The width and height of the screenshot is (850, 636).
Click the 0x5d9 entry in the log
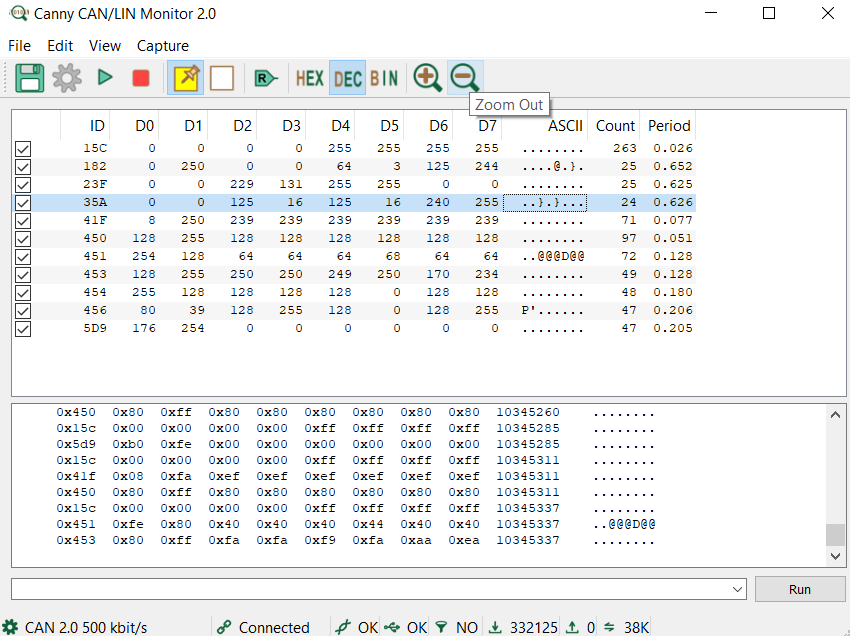pyautogui.click(x=76, y=444)
